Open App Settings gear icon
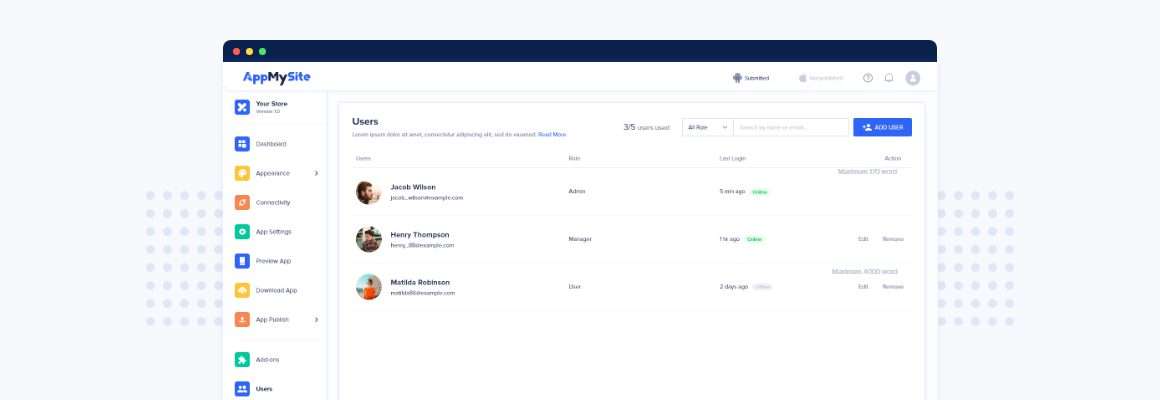The width and height of the screenshot is (1160, 400). pos(242,231)
